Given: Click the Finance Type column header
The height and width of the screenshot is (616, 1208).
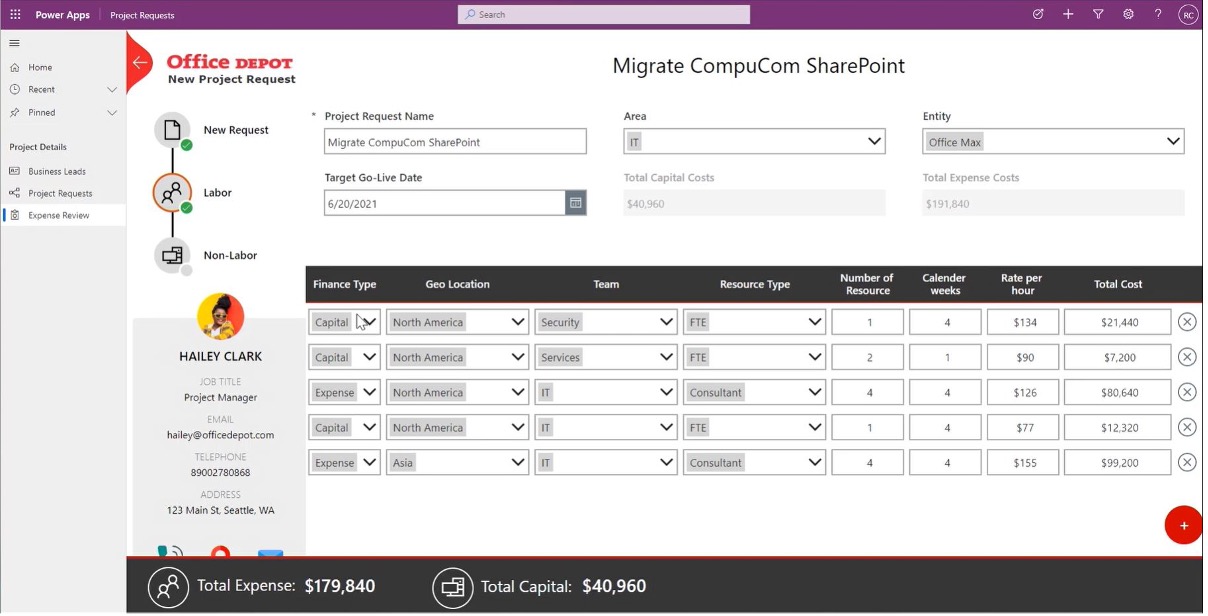Looking at the screenshot, I should (344, 284).
